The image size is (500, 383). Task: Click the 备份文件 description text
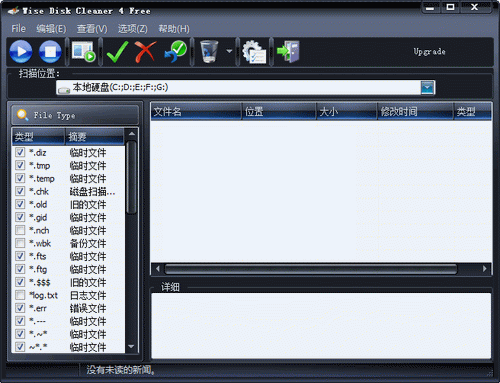88,243
